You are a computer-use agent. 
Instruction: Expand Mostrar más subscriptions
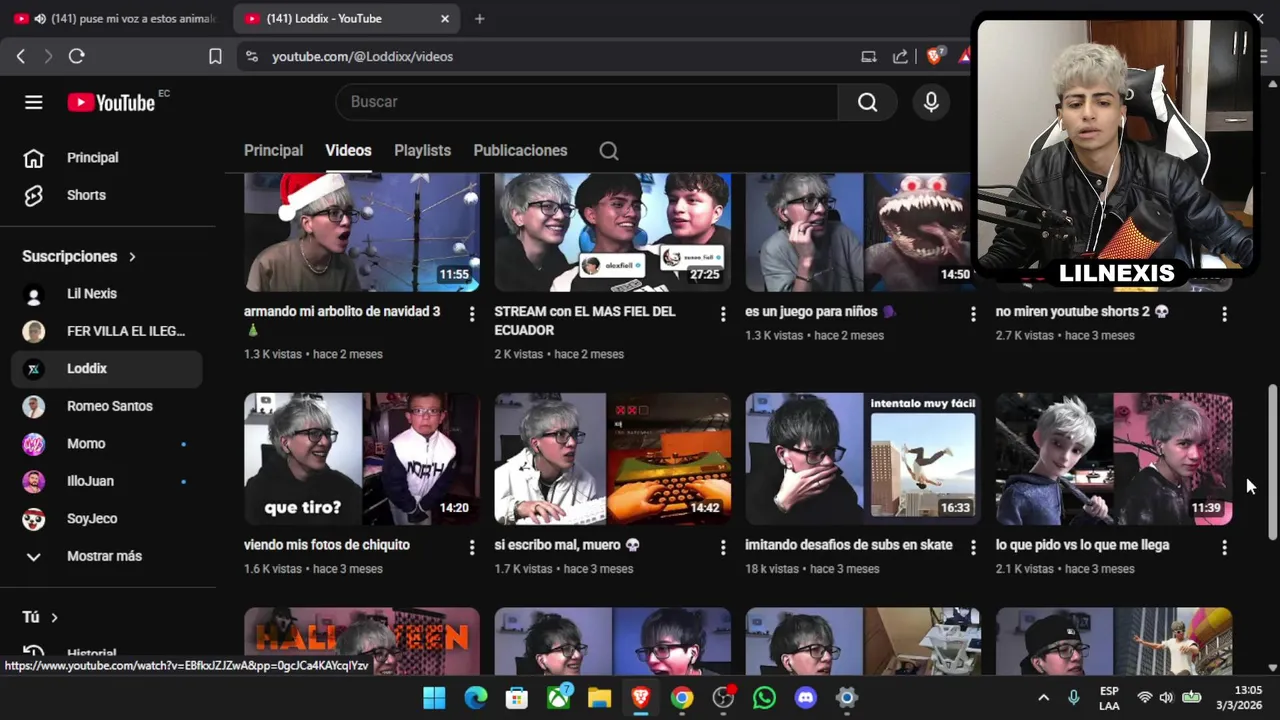(x=107, y=556)
